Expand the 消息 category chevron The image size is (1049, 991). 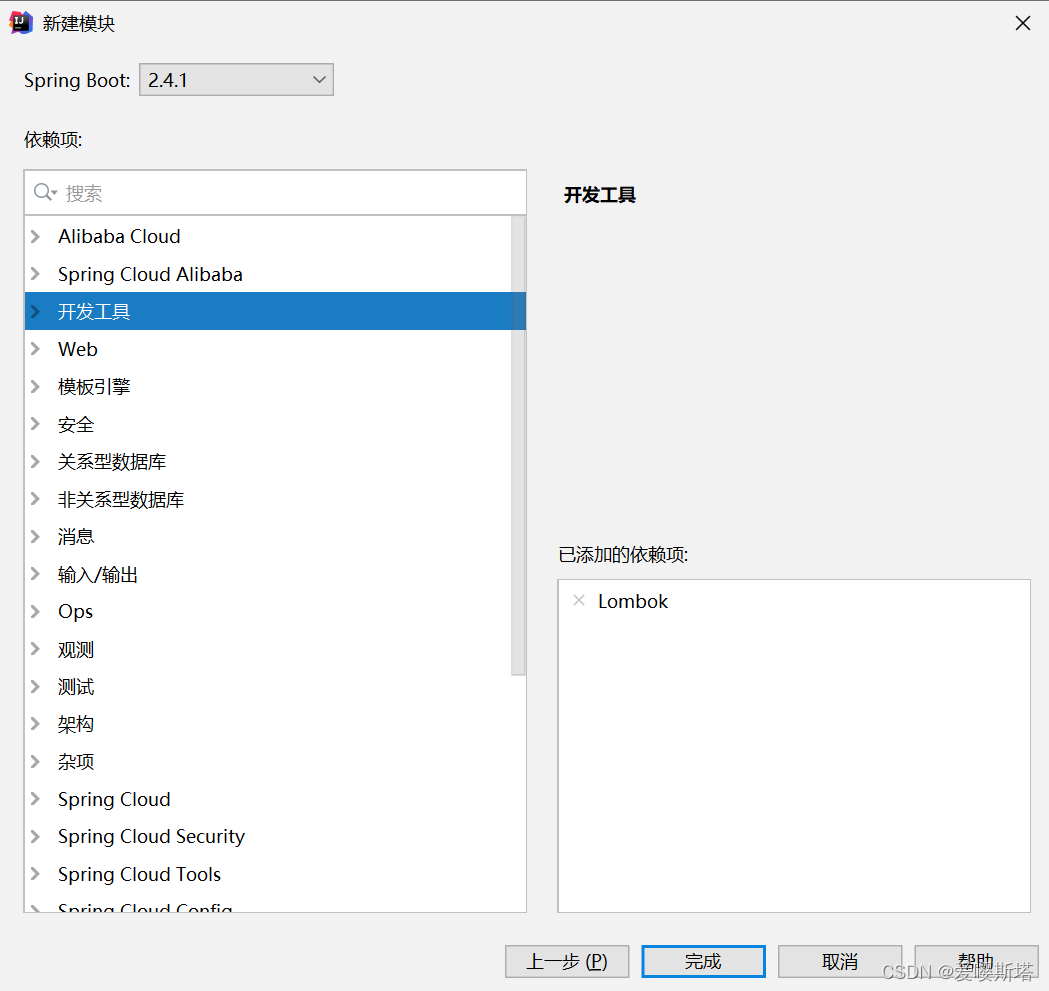(35, 536)
